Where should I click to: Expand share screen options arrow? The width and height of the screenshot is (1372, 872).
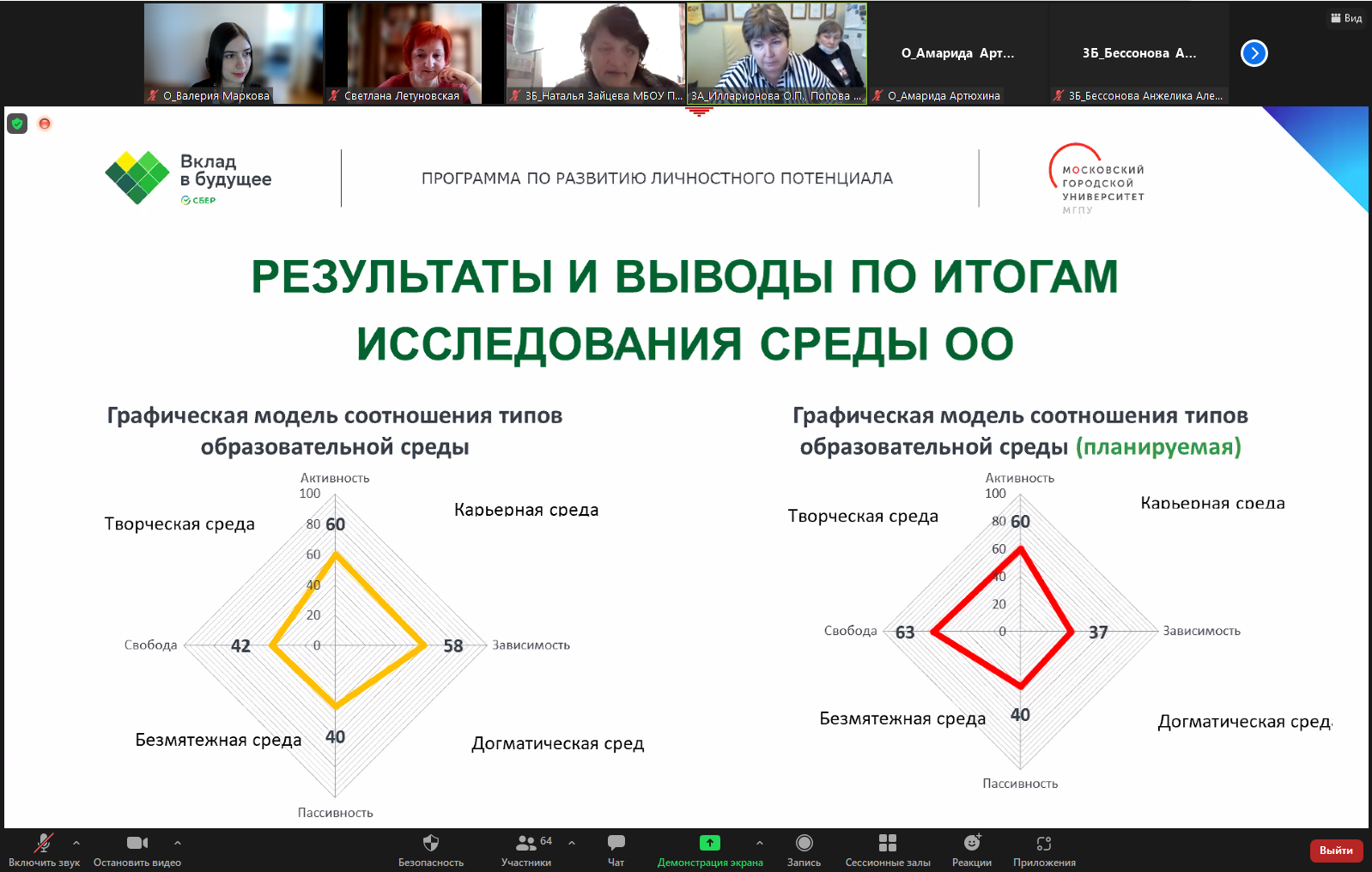click(x=759, y=843)
